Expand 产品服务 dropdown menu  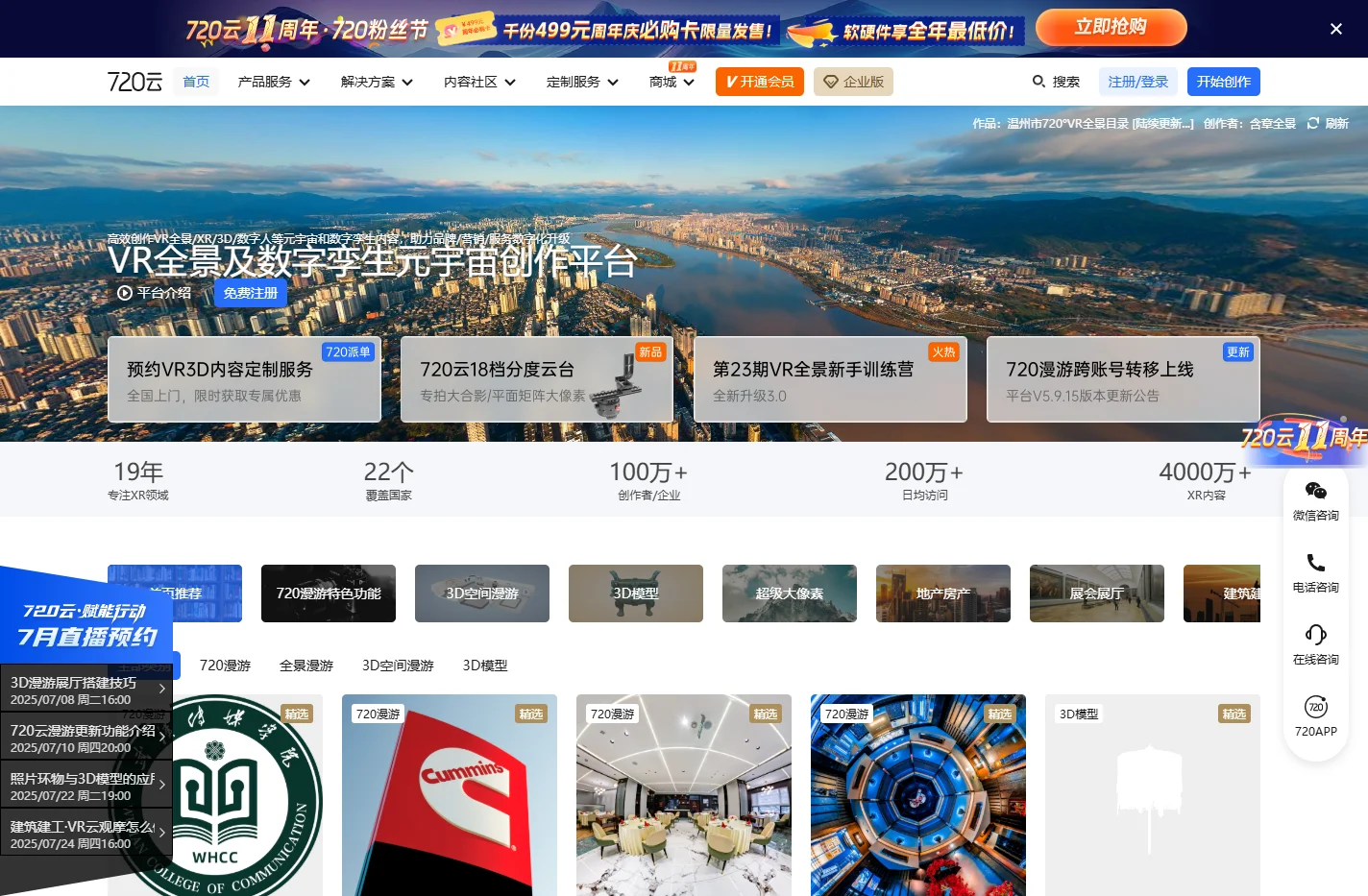(x=274, y=82)
